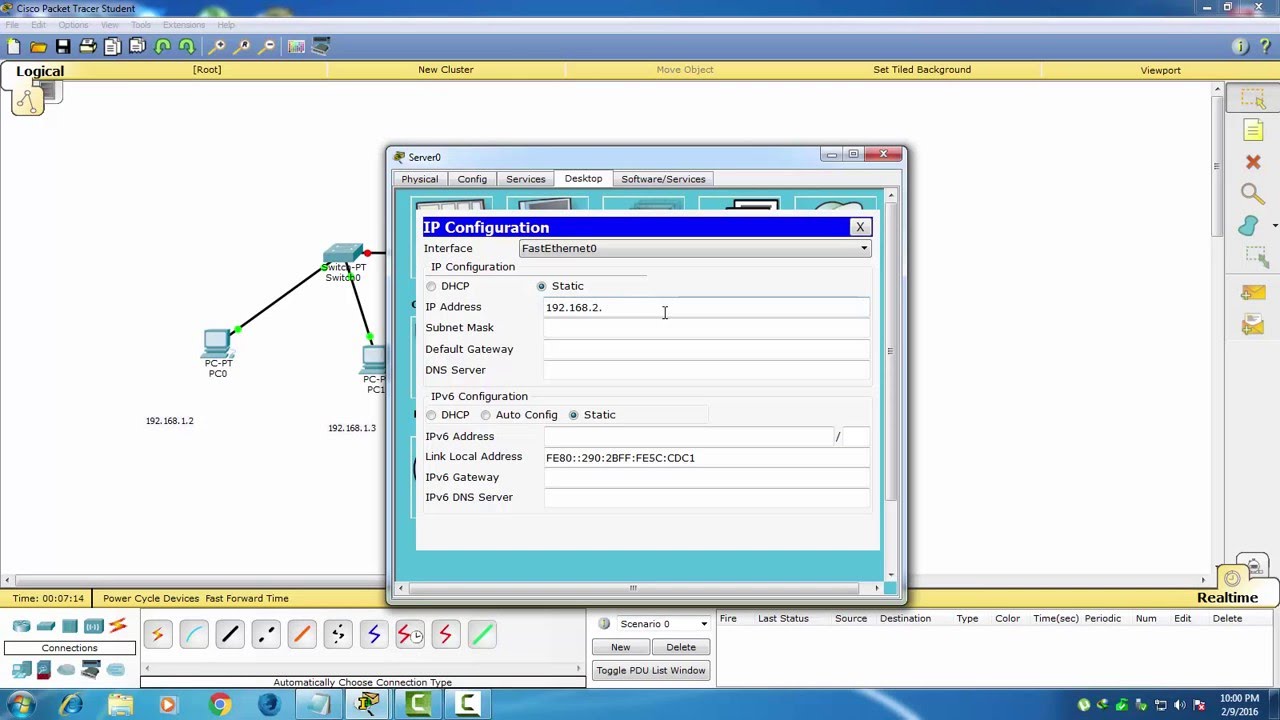Zoom out with the minus magnifier icon
Screen dimensions: 1280x720
tap(267, 46)
